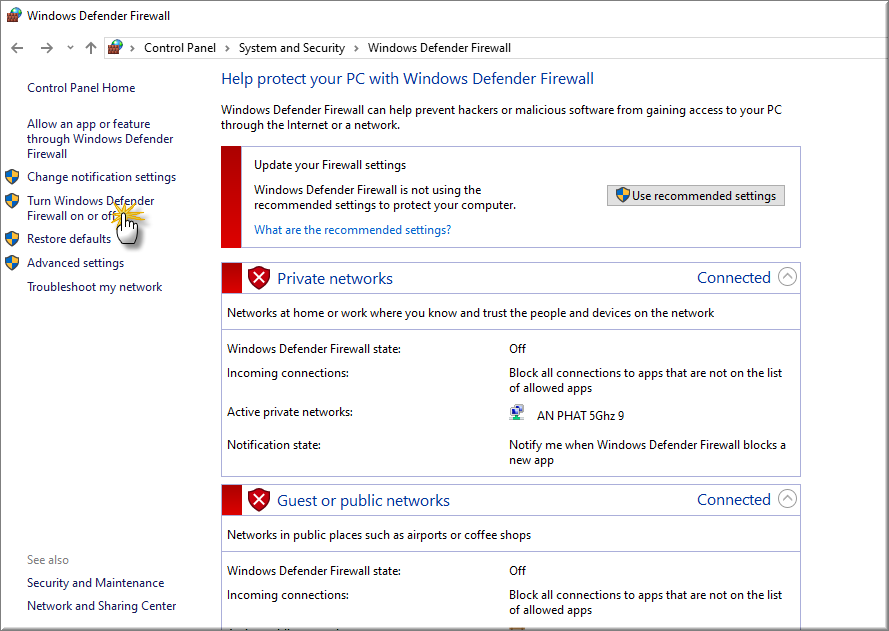Go back with the Back arrow
The width and height of the screenshot is (889, 631).
click(x=18, y=48)
